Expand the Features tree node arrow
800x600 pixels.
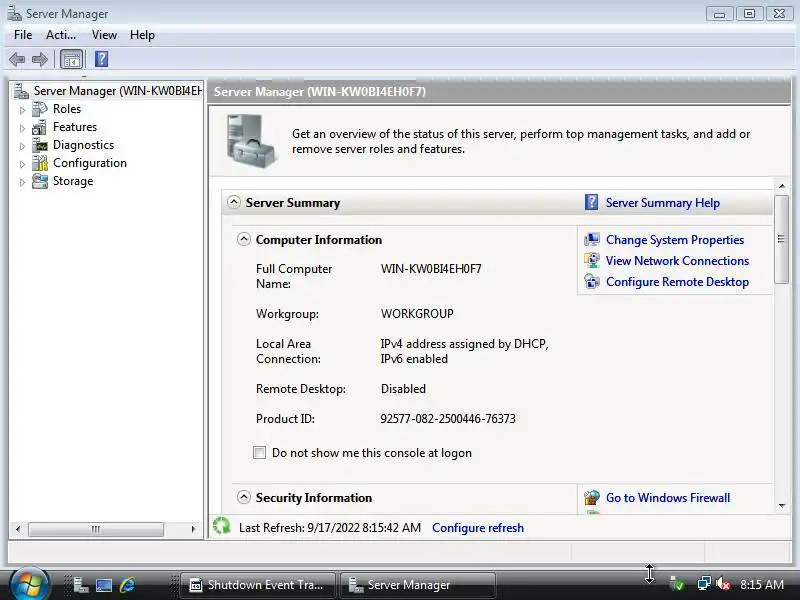(22, 128)
